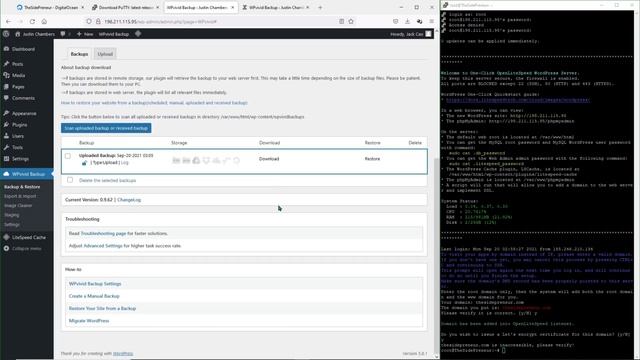This screenshot has width=640, height=360.
Task: Go to browser Home page
Action: coord(44,22)
